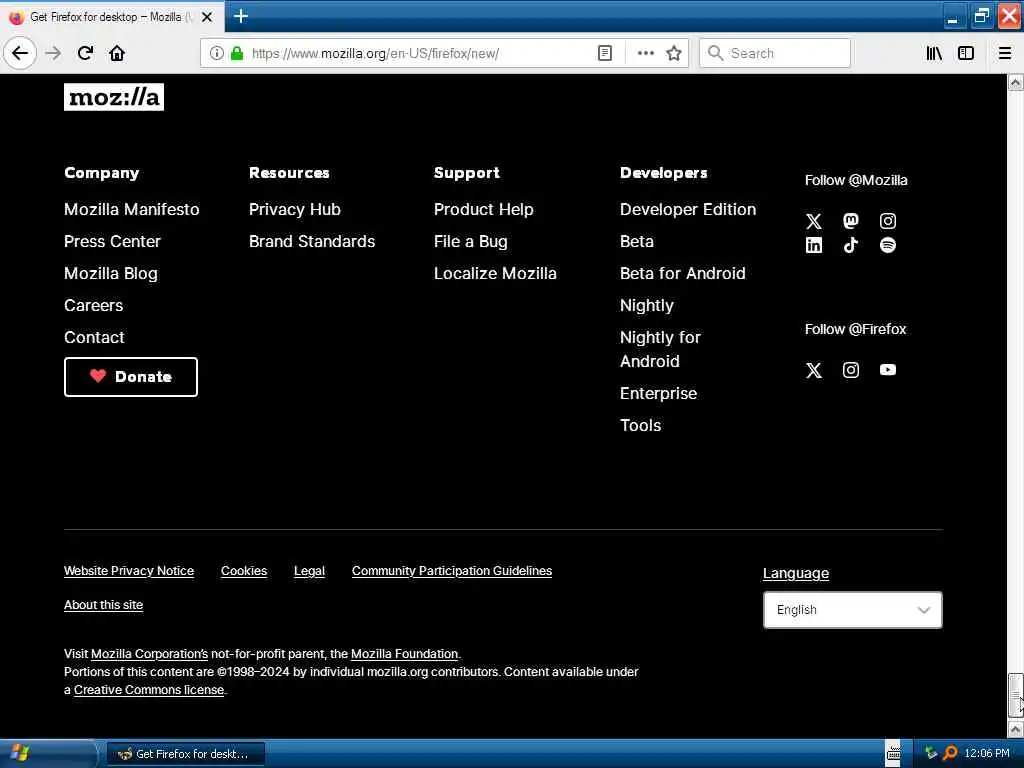Open Website Privacy Notice link
This screenshot has height=768, width=1024.
coord(129,571)
